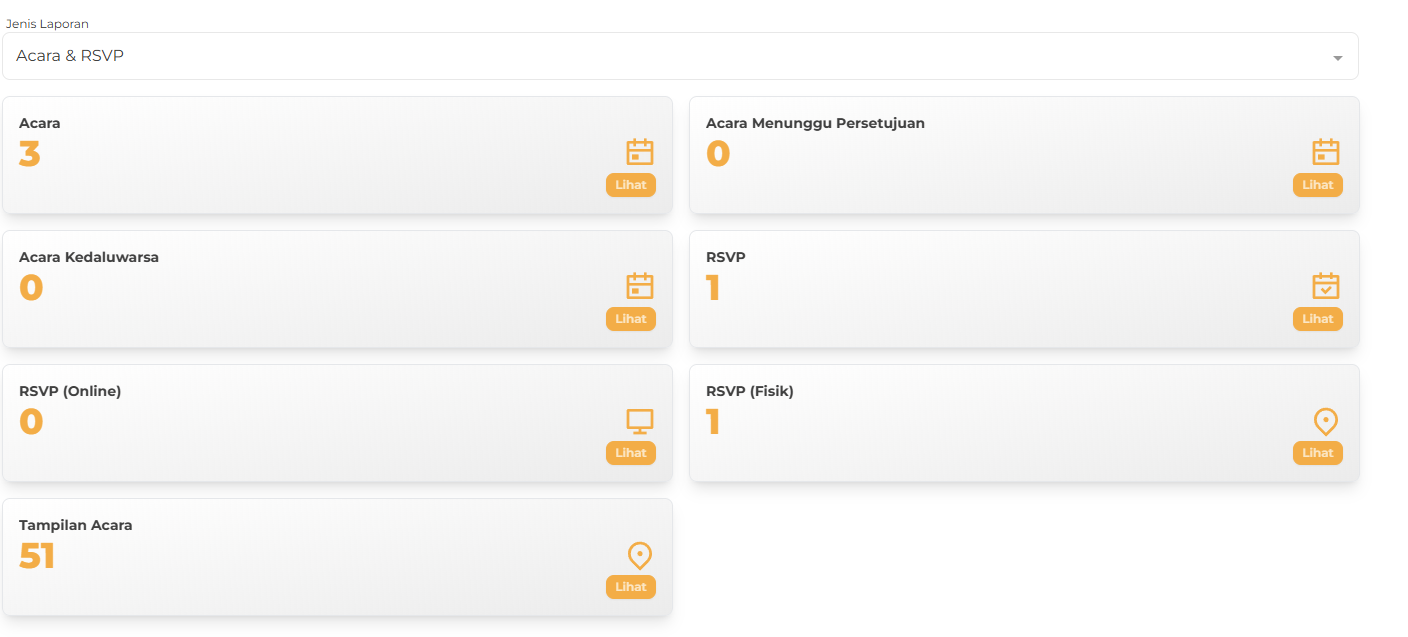Image resolution: width=1408 pixels, height=637 pixels.
Task: Click the RSVP (Fisik) card title
Action: pyautogui.click(x=749, y=391)
